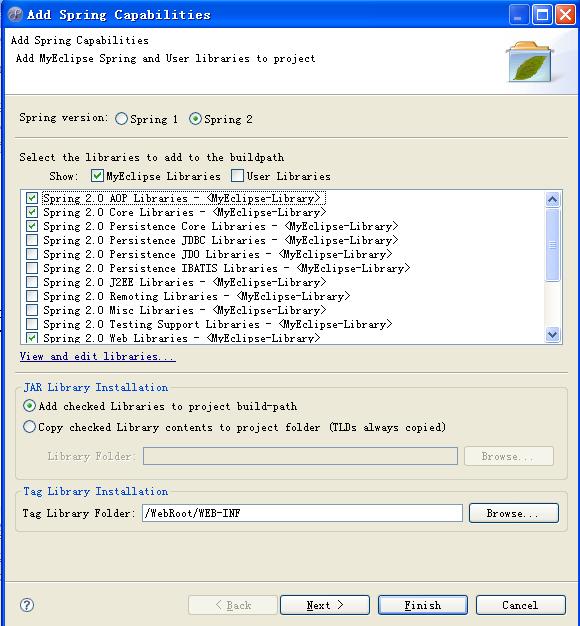580x626 pixels.
Task: Enable the User Libraries checkbox
Action: click(237, 176)
